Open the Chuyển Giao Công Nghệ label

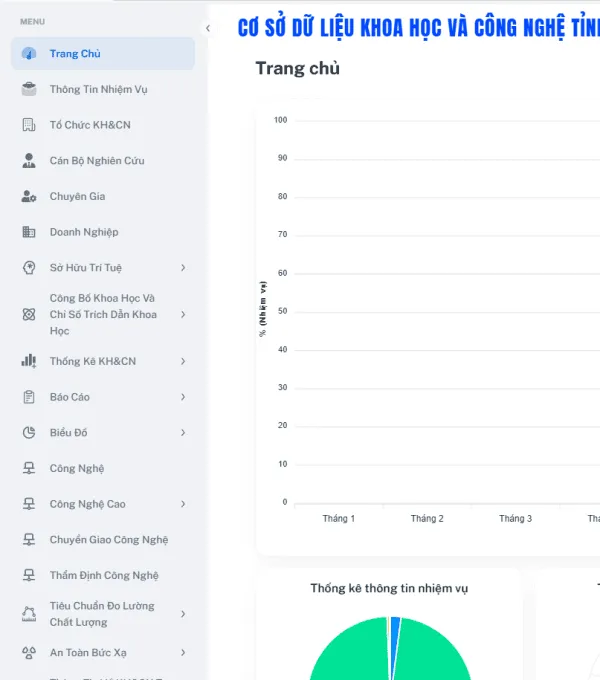pos(109,539)
